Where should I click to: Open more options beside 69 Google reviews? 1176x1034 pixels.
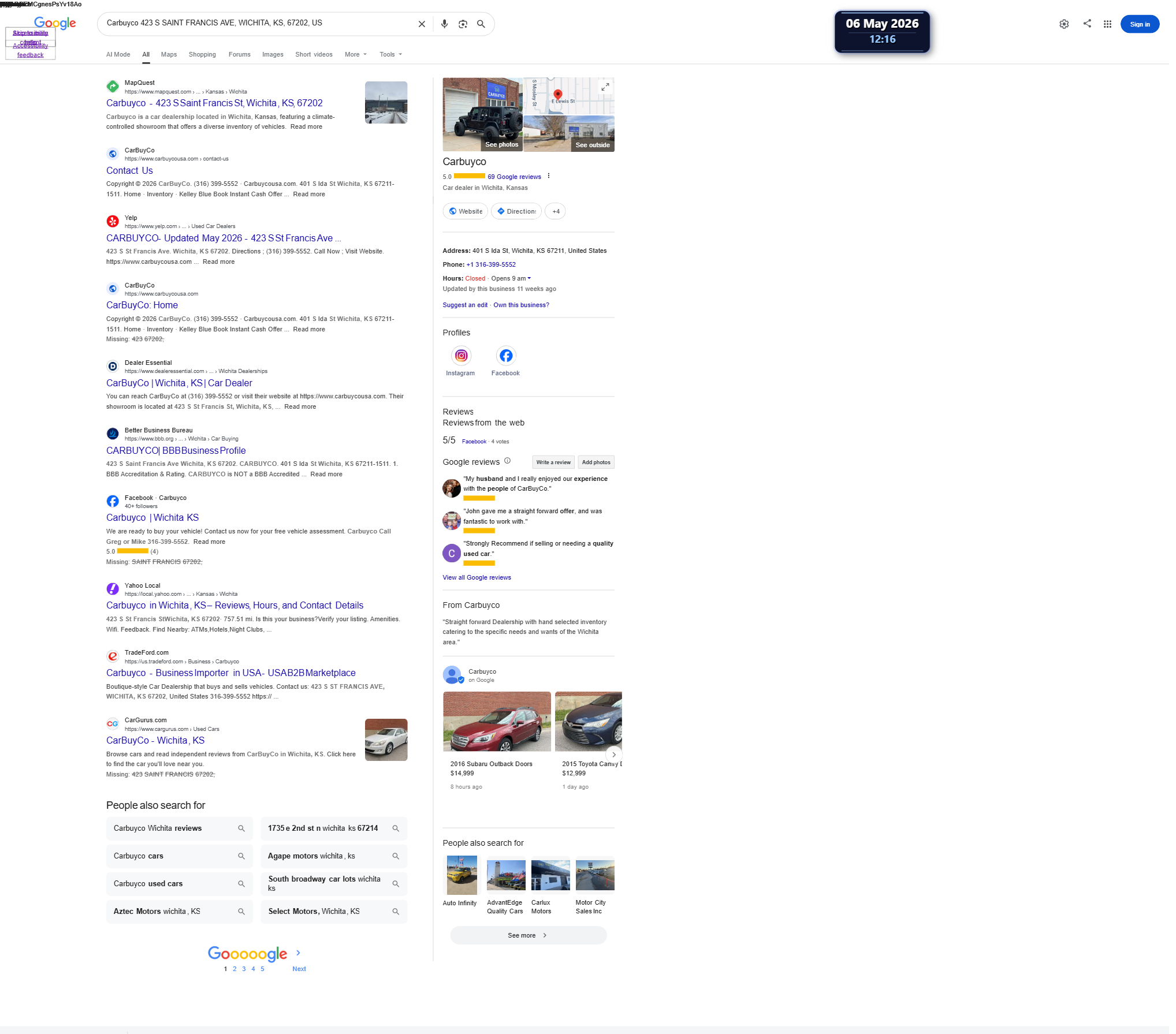pos(548,176)
